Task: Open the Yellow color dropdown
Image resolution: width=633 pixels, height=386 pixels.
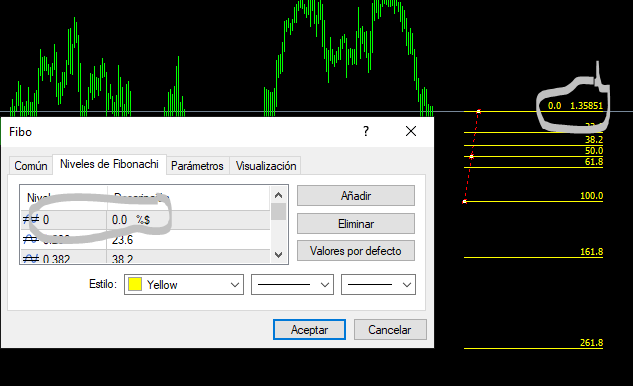Action: coord(184,285)
